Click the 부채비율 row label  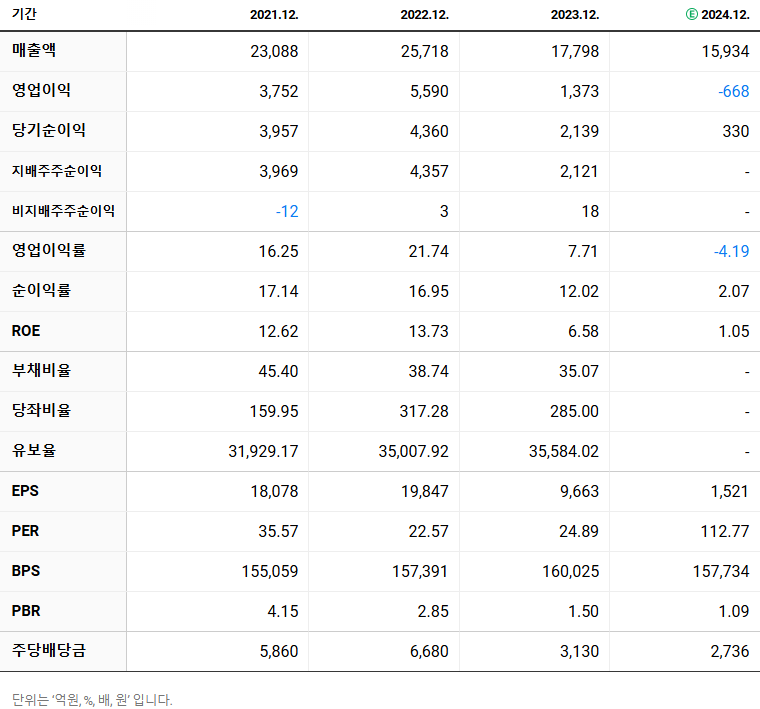point(41,370)
